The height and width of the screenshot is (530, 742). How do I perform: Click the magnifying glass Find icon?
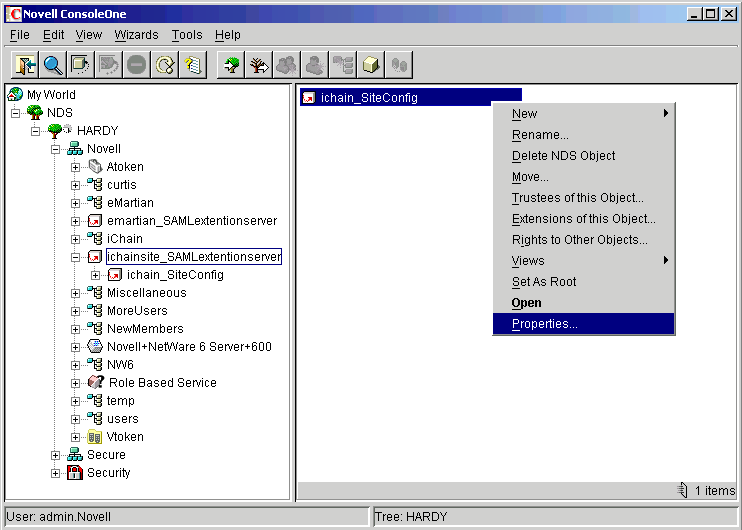[x=52, y=65]
